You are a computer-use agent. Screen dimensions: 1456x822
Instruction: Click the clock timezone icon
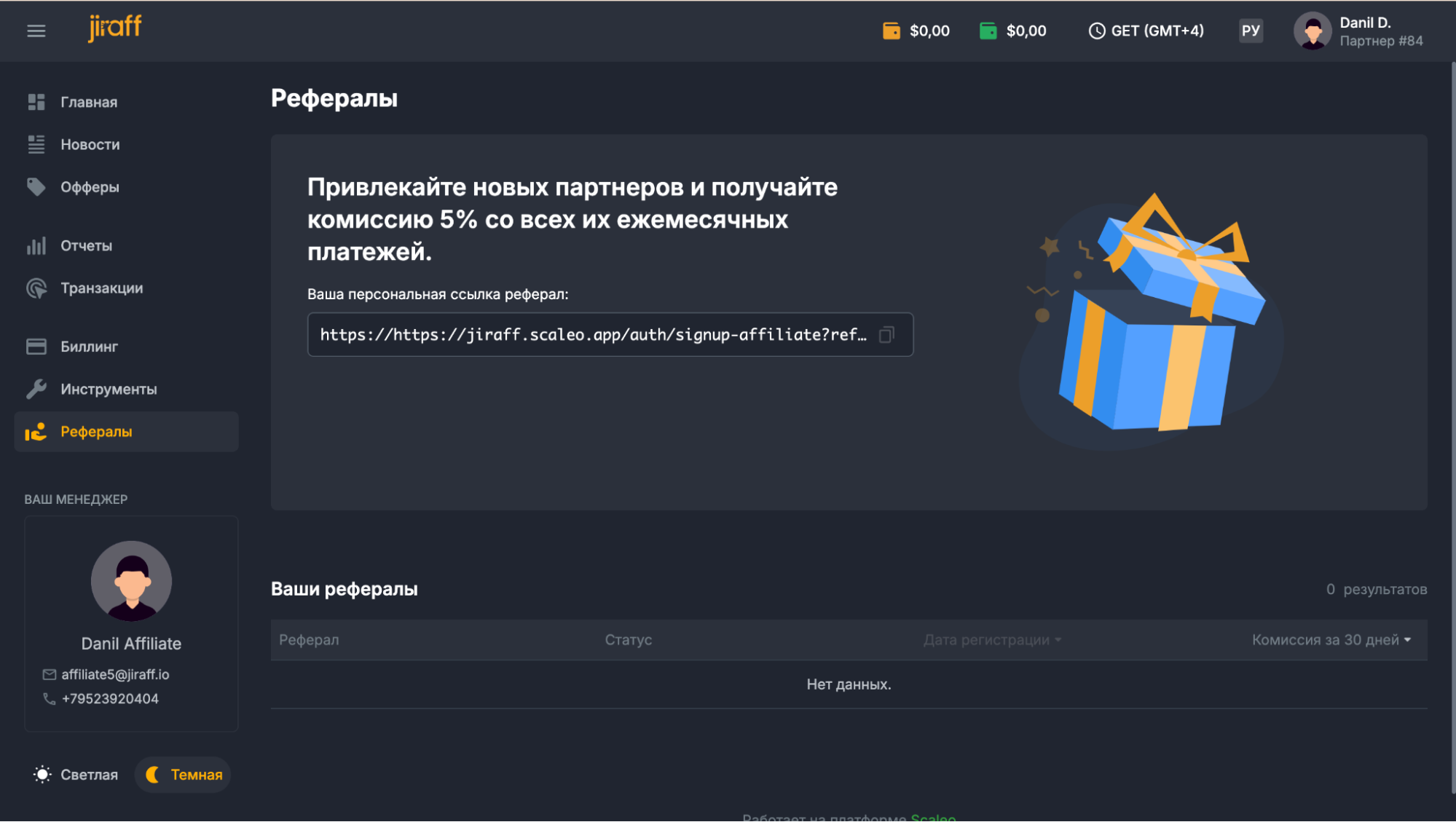click(1096, 31)
